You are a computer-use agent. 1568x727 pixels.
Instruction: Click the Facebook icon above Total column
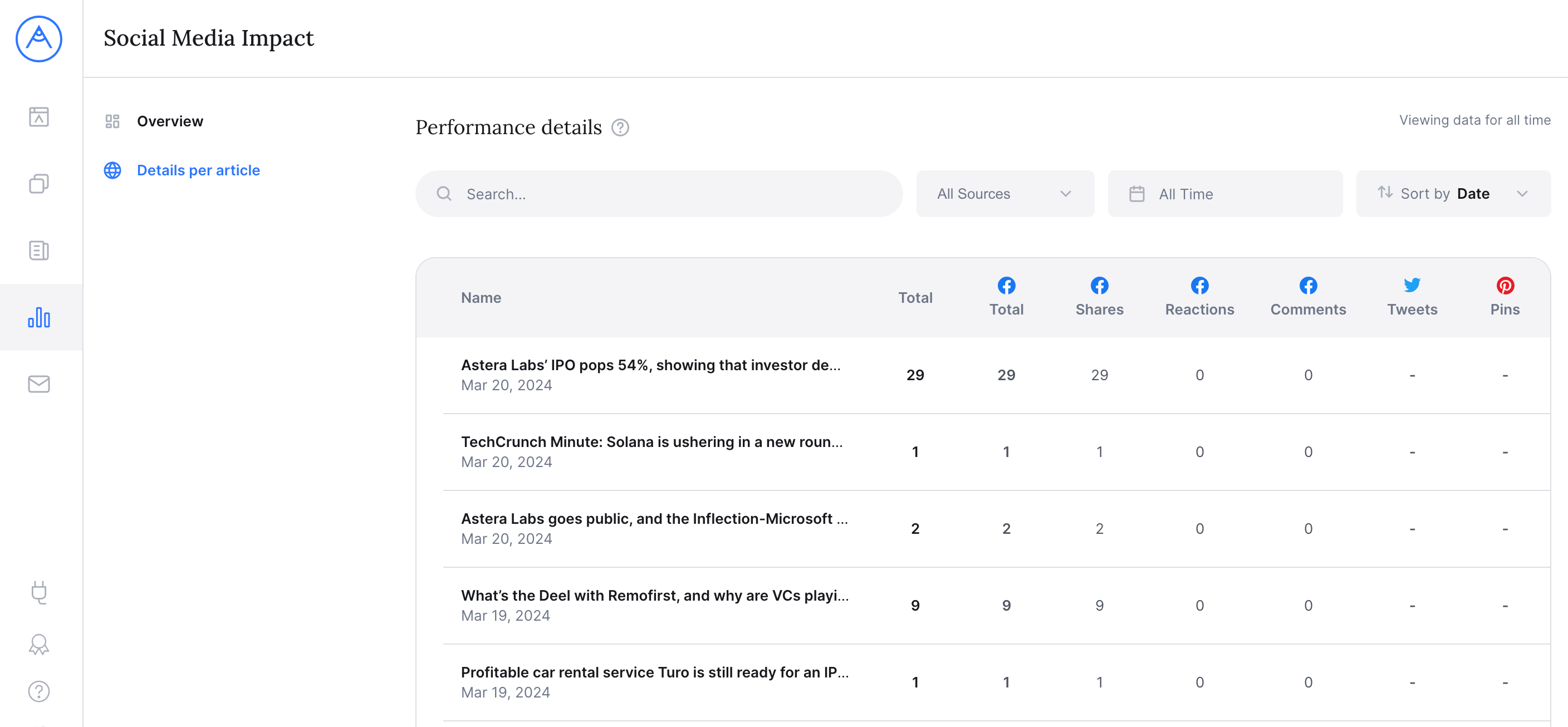[x=1007, y=286]
